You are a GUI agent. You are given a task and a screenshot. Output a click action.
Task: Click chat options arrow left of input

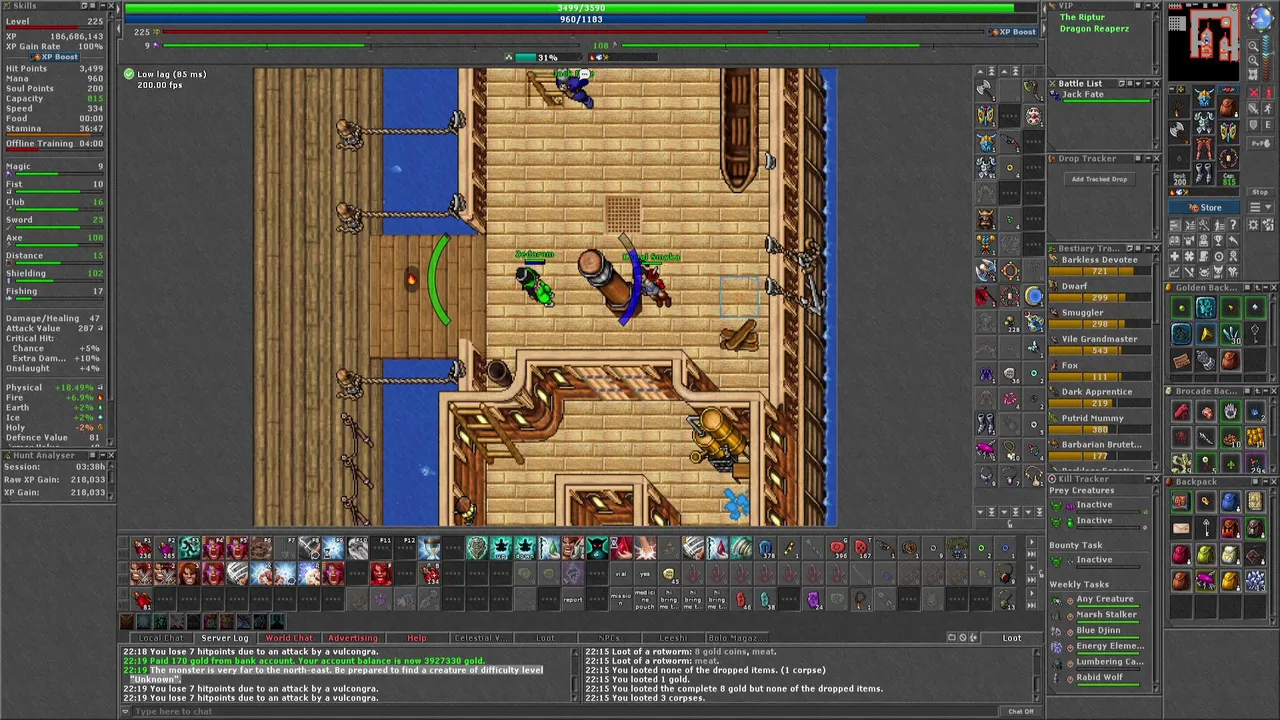click(x=126, y=711)
